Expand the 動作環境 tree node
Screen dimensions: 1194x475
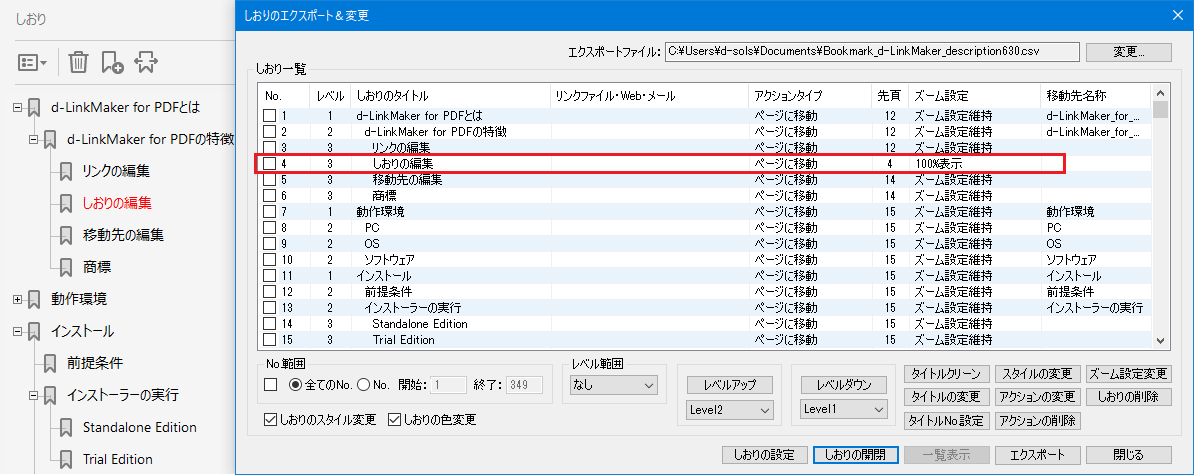click(18, 299)
